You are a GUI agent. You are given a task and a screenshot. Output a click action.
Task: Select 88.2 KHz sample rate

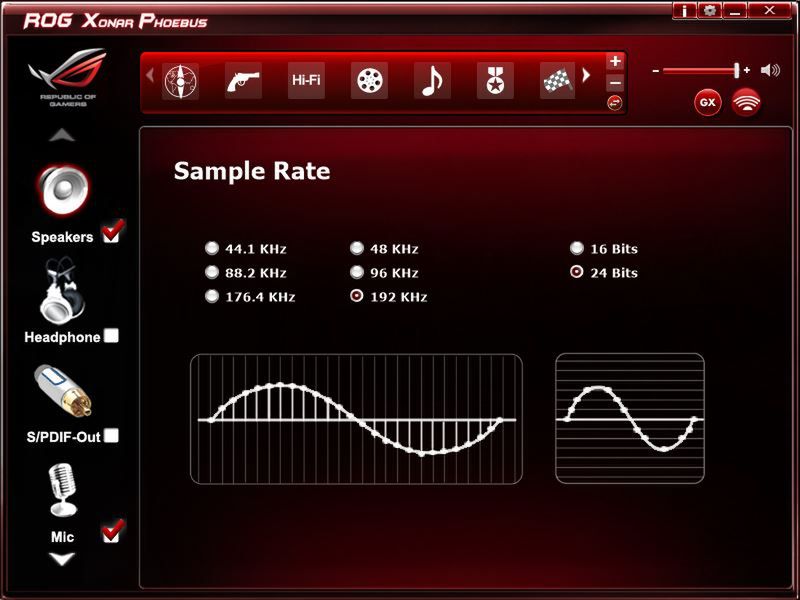[212, 272]
